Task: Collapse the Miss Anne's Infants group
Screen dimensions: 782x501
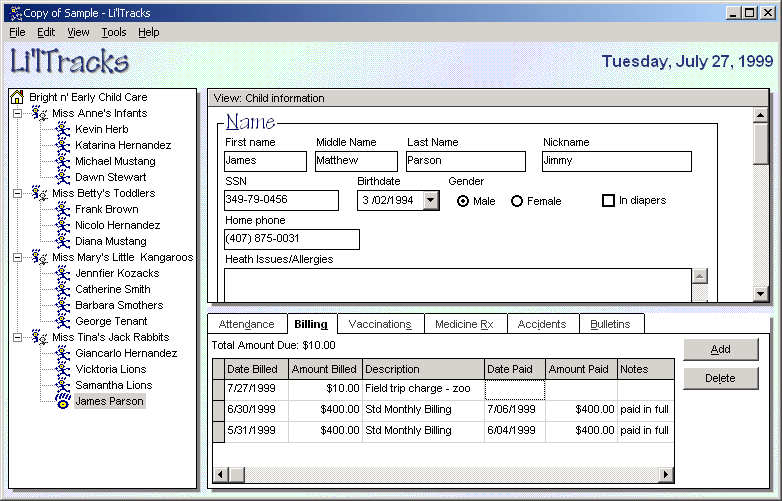Action: pos(17,113)
